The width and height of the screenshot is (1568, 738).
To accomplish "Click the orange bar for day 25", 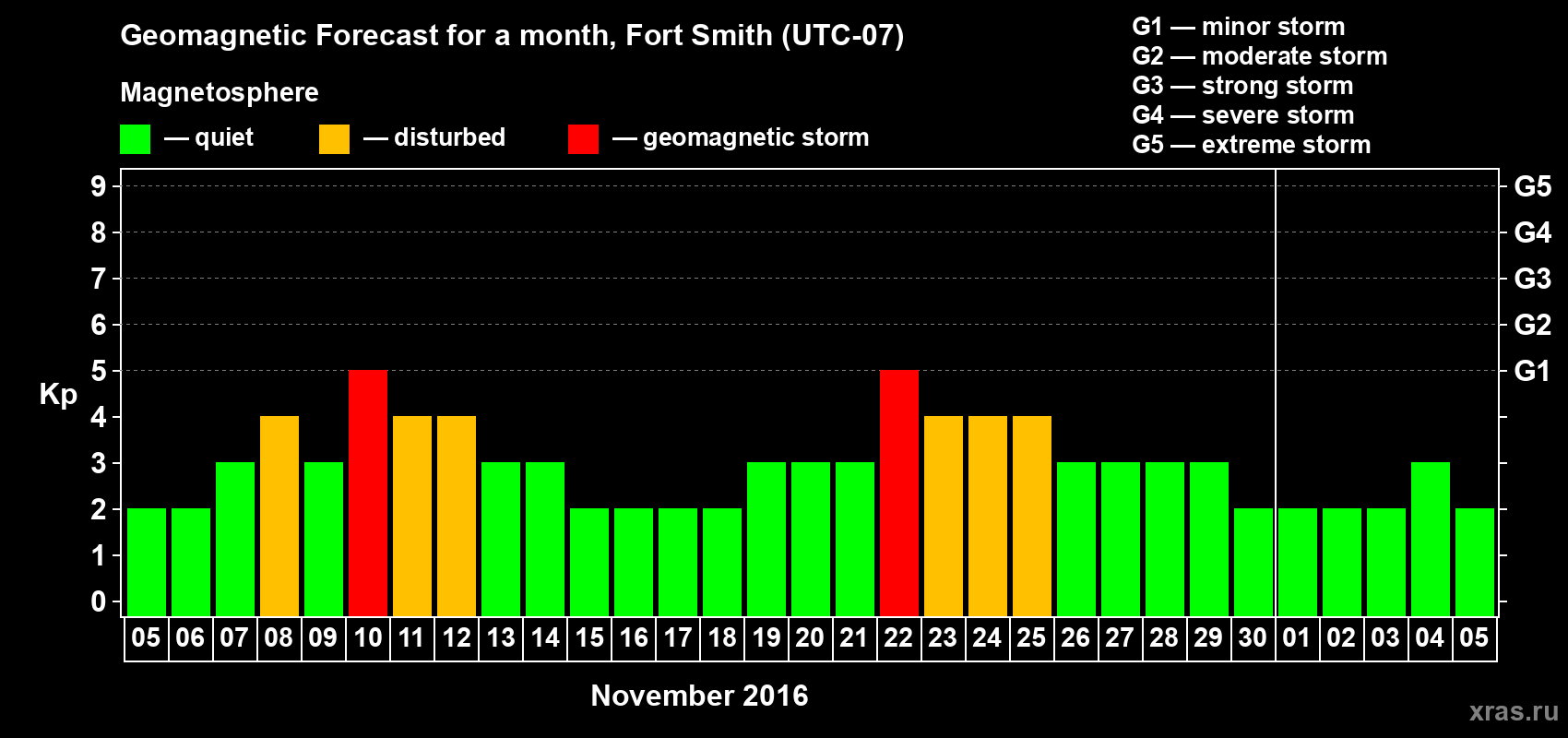I will point(1032,516).
